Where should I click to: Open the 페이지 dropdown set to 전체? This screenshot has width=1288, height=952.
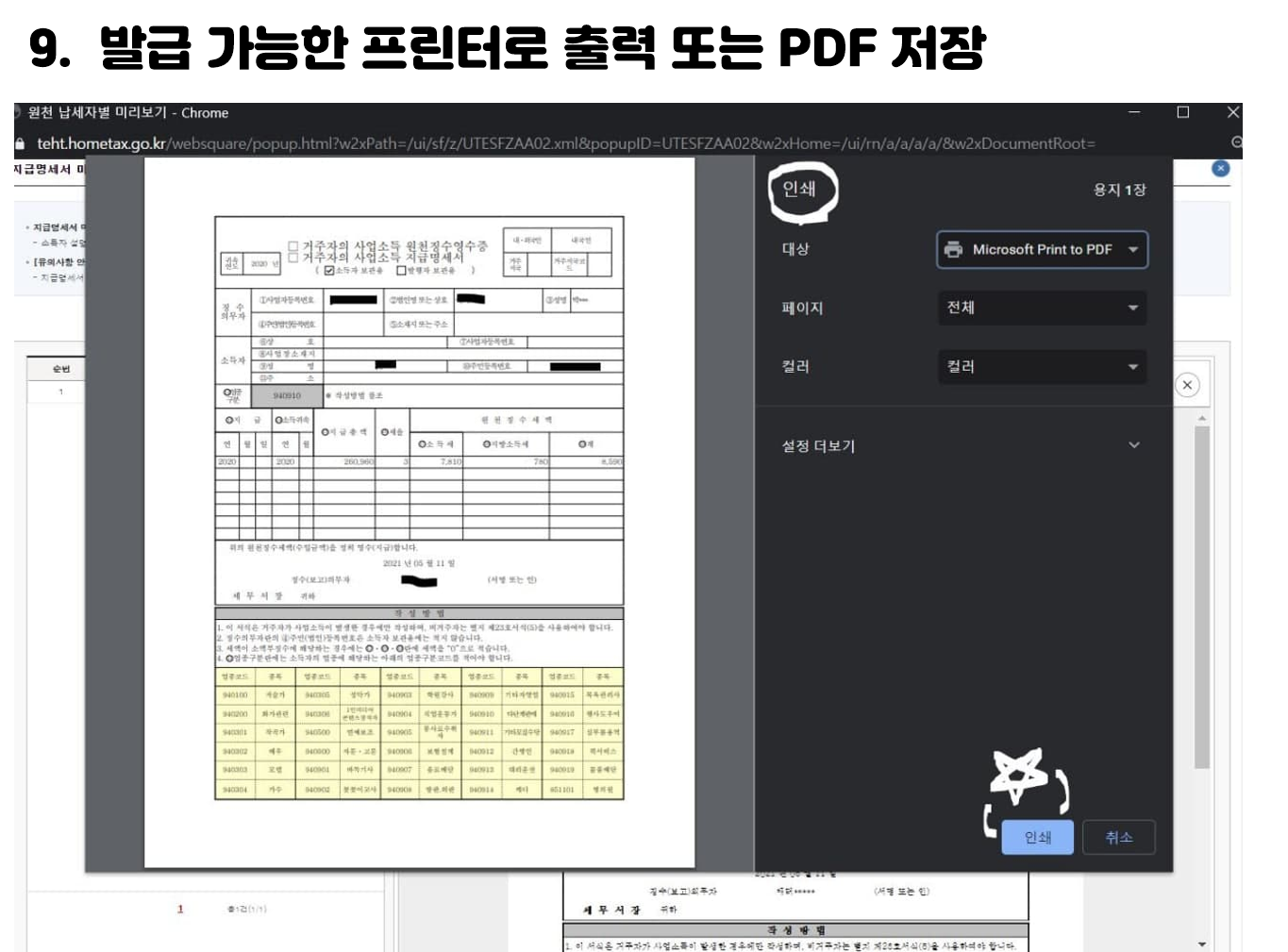pos(1042,308)
